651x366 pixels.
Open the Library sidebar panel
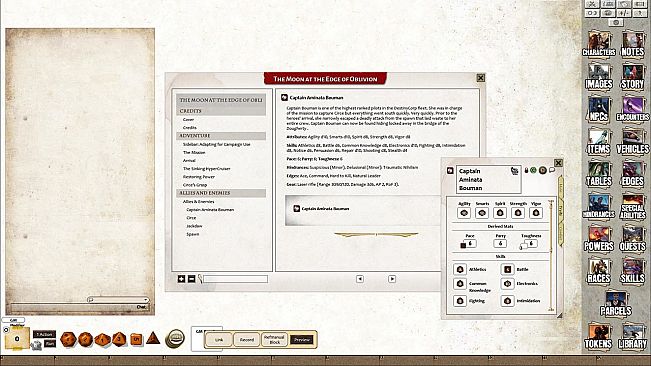[x=632, y=336]
